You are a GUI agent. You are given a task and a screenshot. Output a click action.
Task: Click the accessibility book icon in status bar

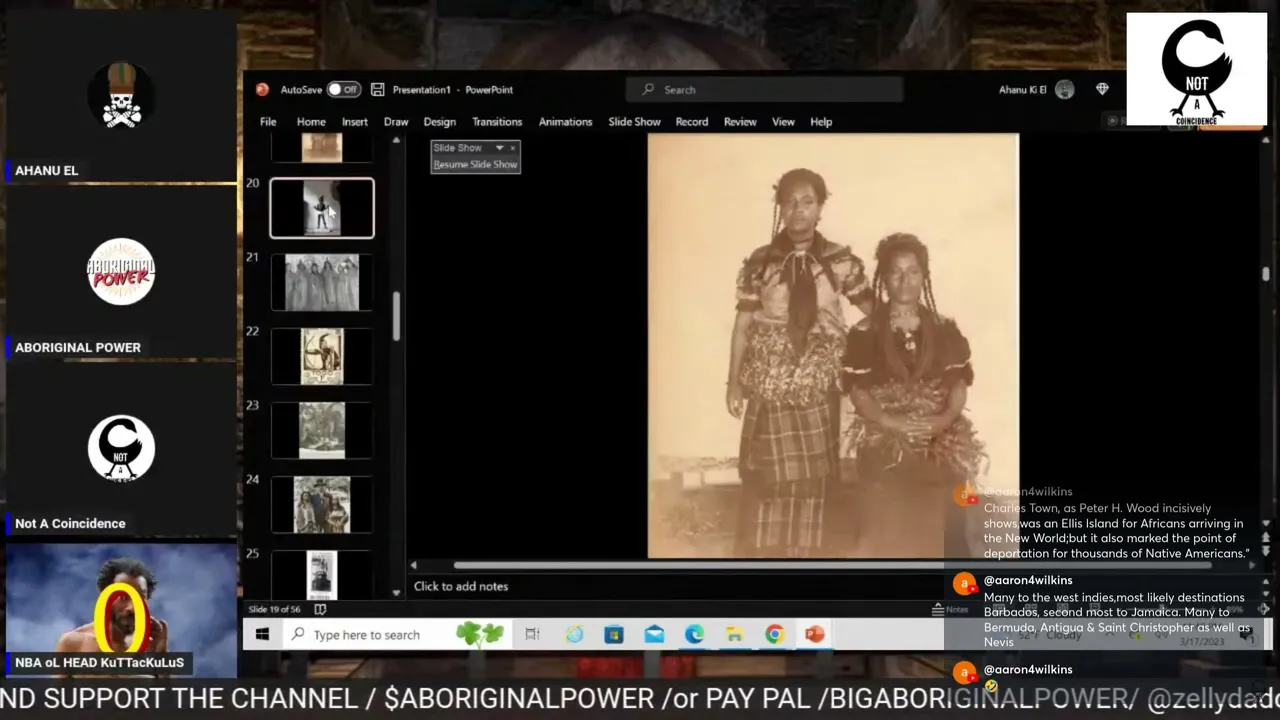click(x=320, y=609)
